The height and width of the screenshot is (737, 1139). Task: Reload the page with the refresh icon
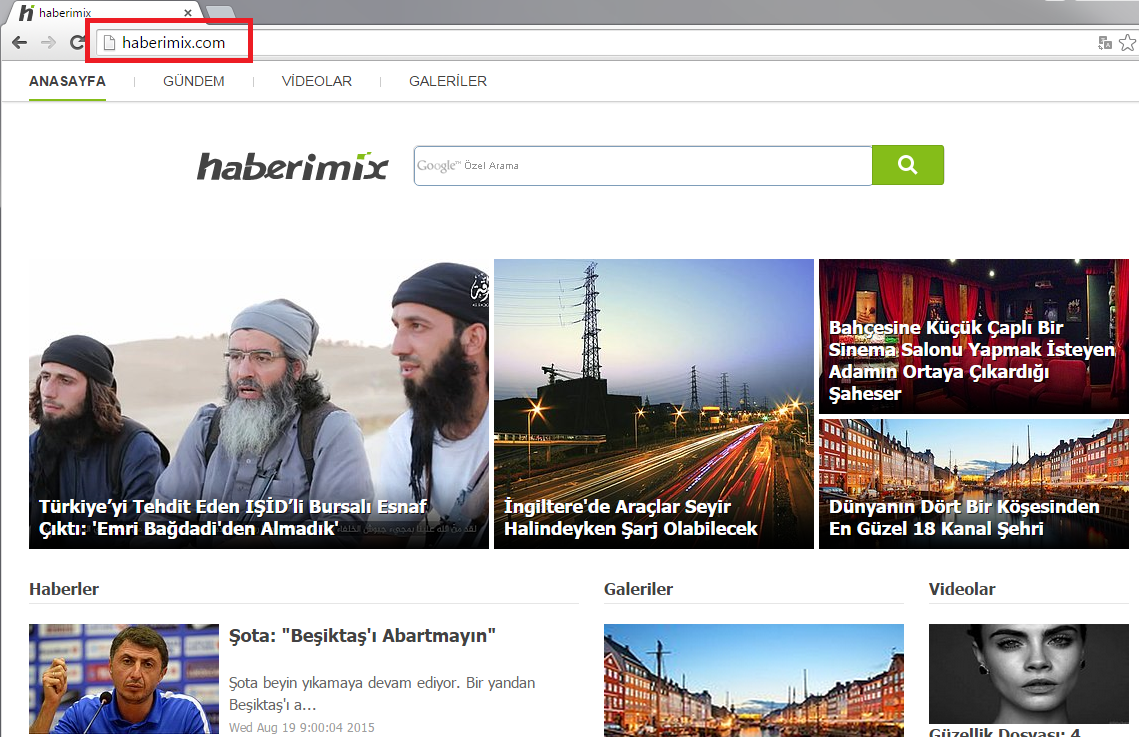pos(77,43)
